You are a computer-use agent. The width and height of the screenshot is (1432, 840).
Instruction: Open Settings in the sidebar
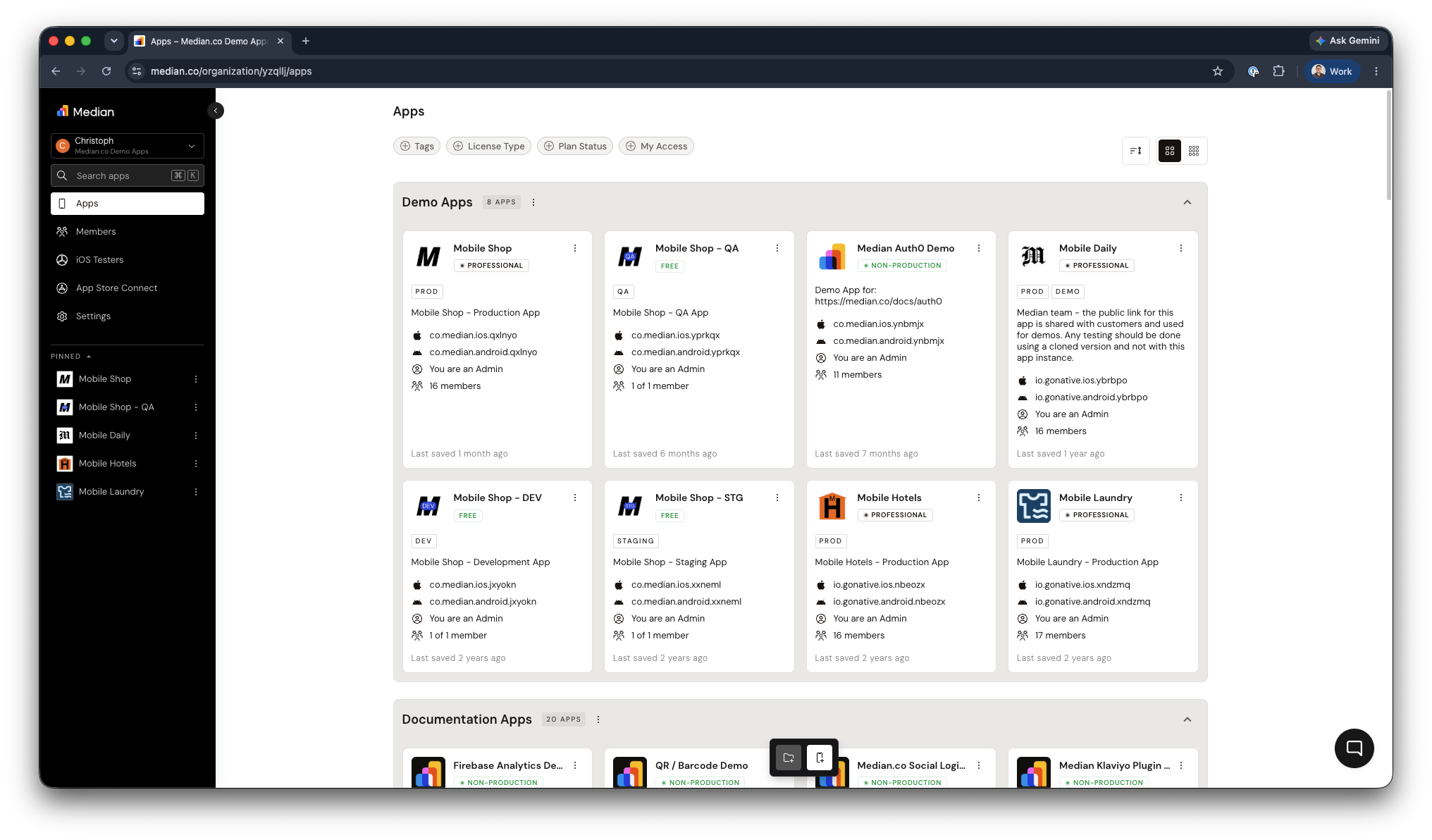click(x=128, y=316)
